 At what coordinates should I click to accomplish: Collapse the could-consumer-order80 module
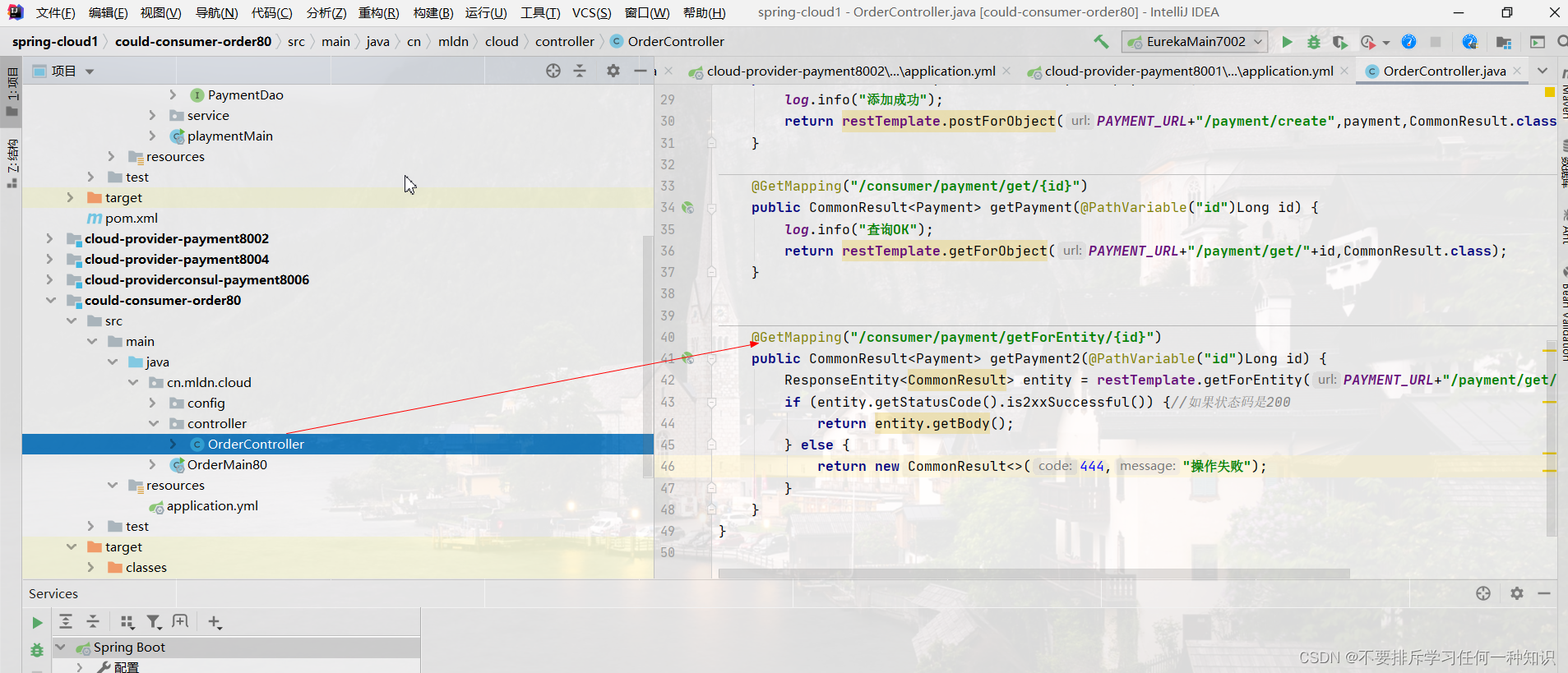[50, 300]
